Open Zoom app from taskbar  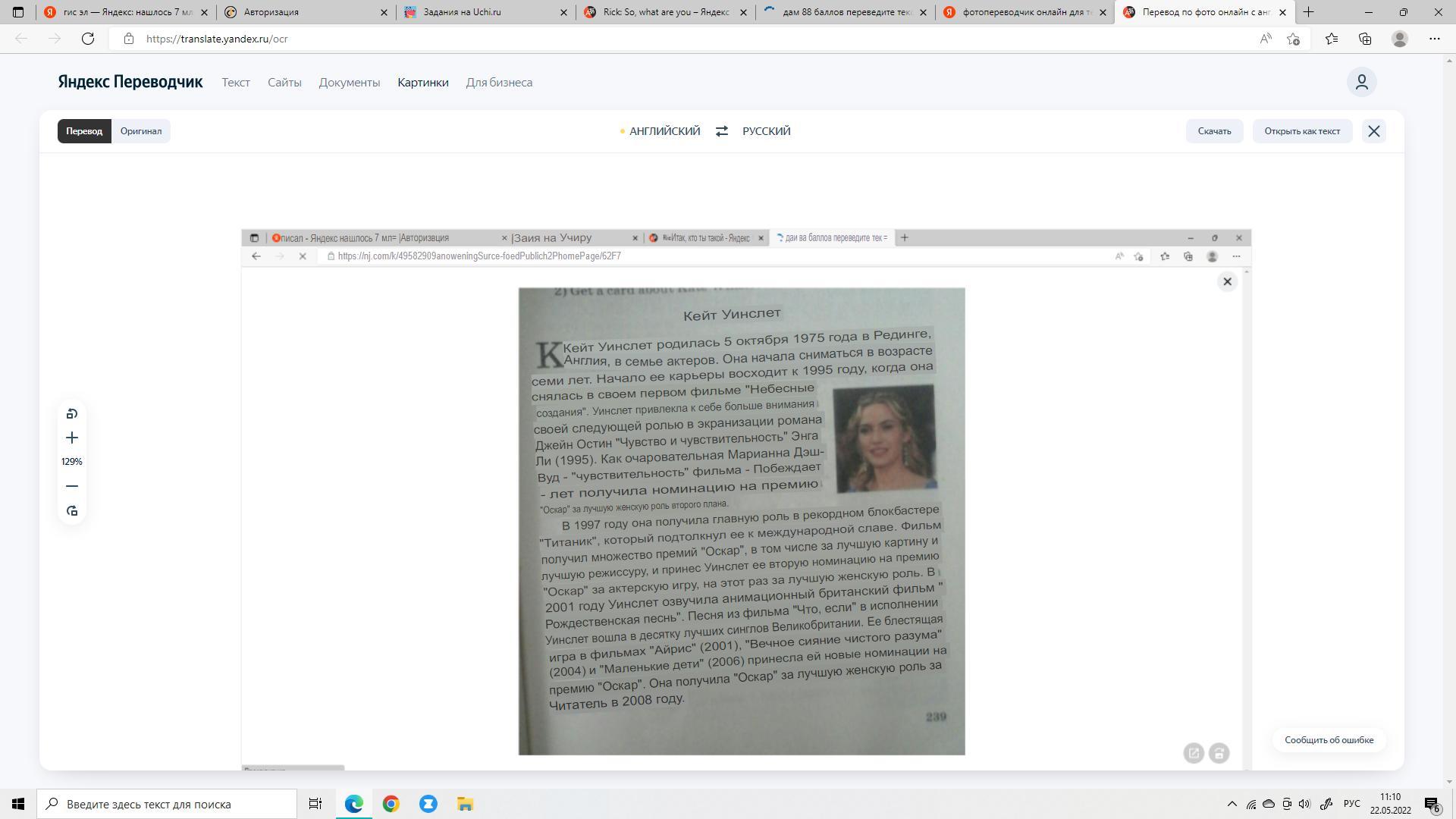(428, 804)
